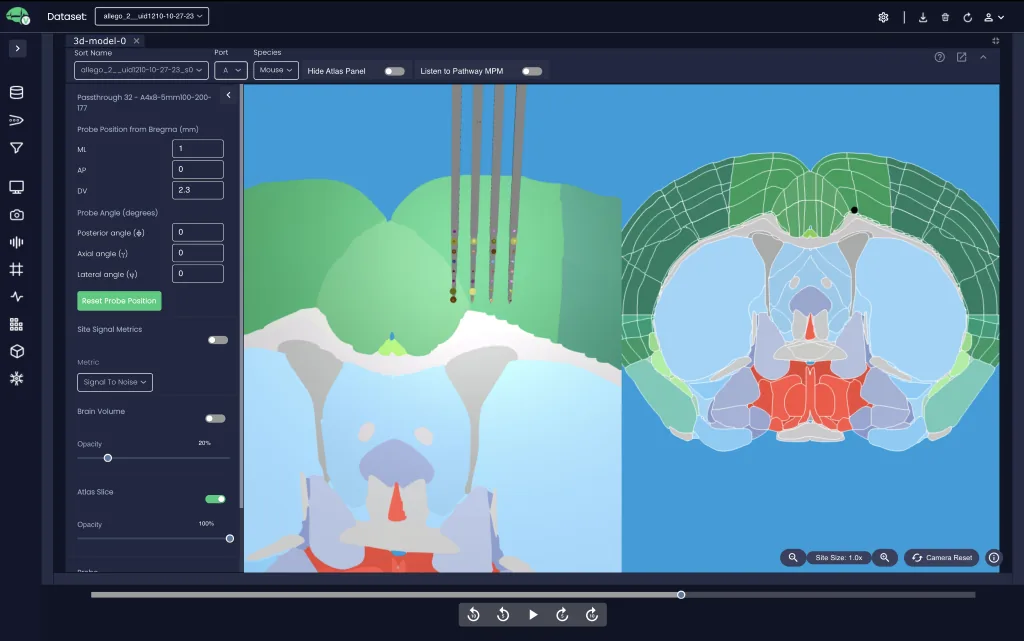This screenshot has width=1024, height=641.
Task: Open the Species dropdown
Action: [x=276, y=70]
